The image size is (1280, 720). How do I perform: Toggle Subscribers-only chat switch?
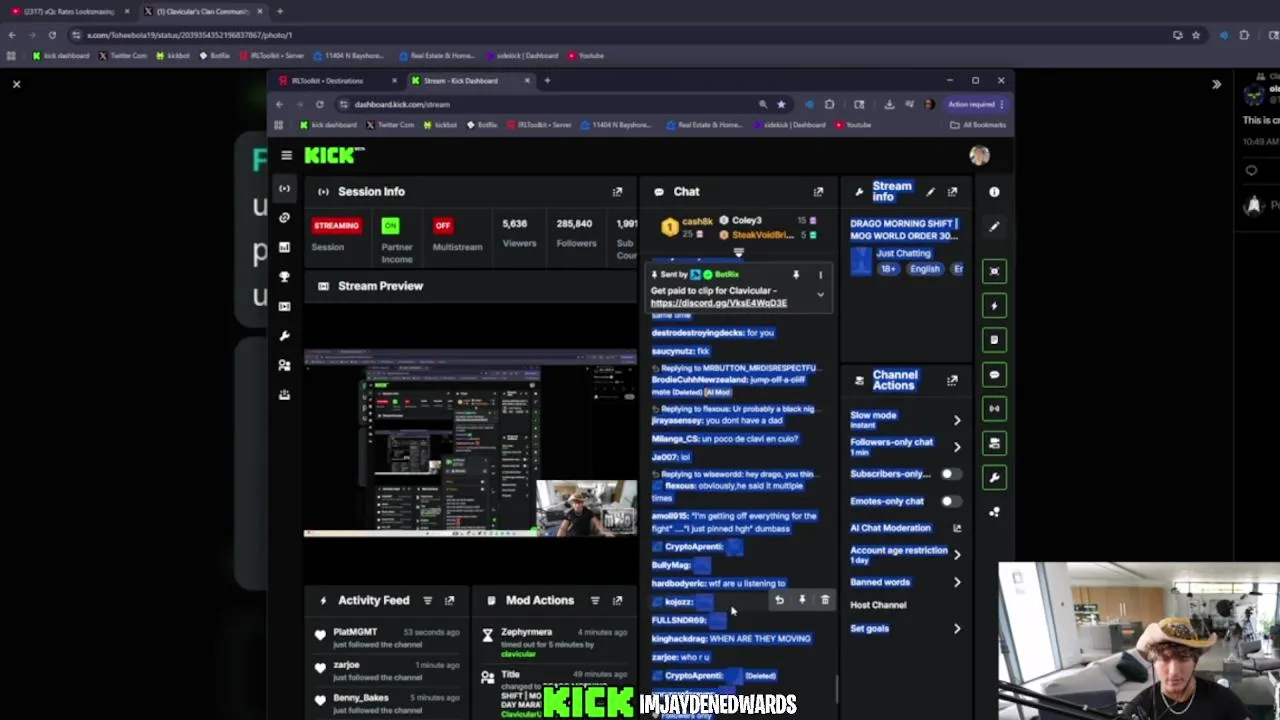(x=950, y=474)
